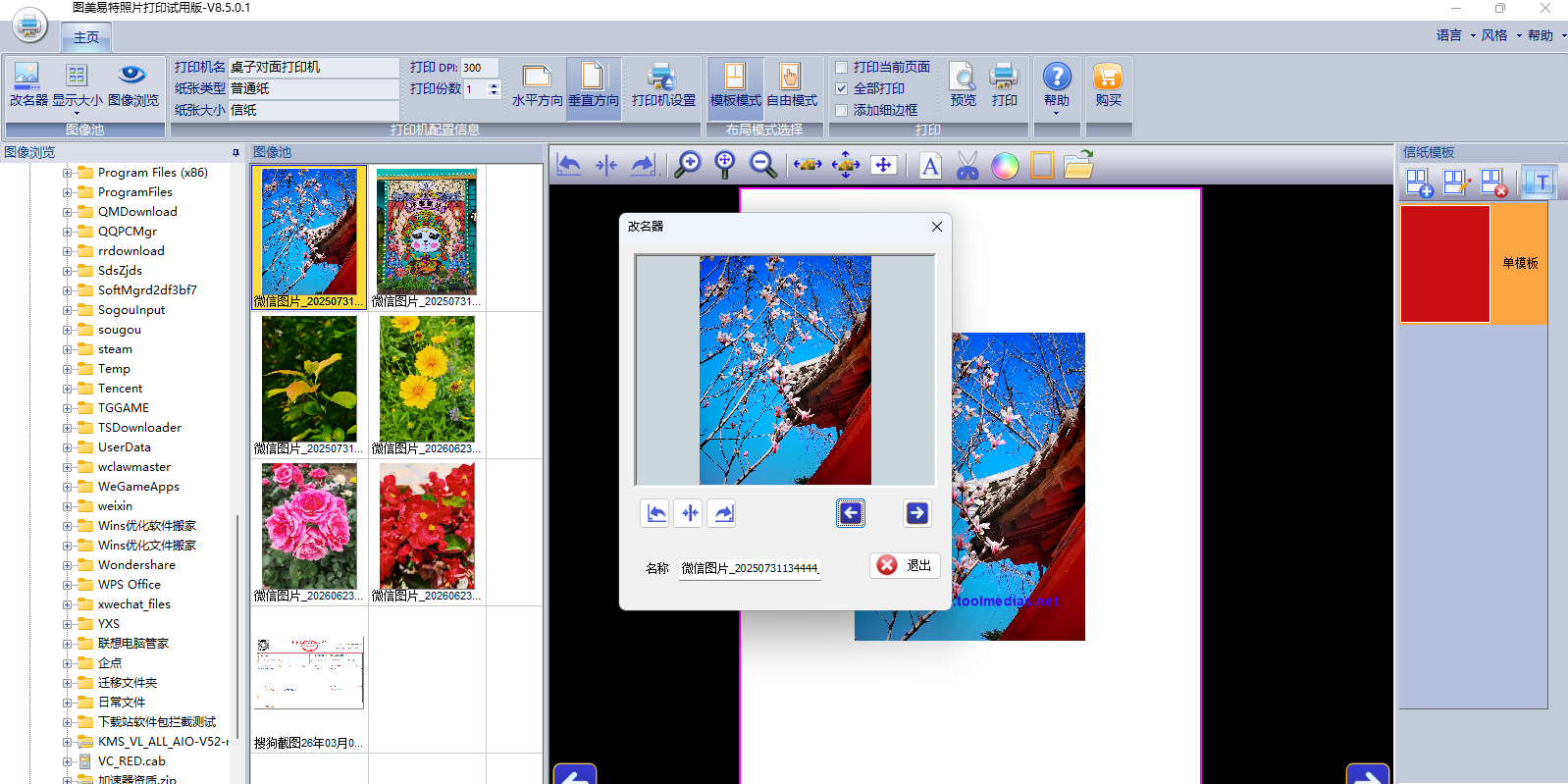Select the Temp folder in tree
The height and width of the screenshot is (784, 1568).
[x=114, y=369]
